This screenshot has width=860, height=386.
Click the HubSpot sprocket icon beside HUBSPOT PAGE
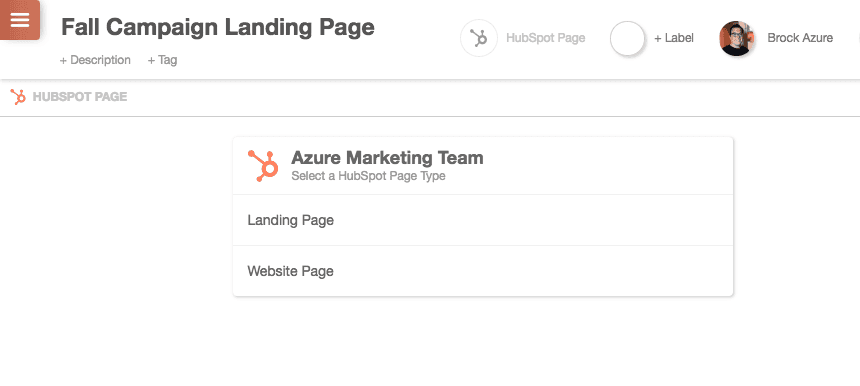(18, 97)
